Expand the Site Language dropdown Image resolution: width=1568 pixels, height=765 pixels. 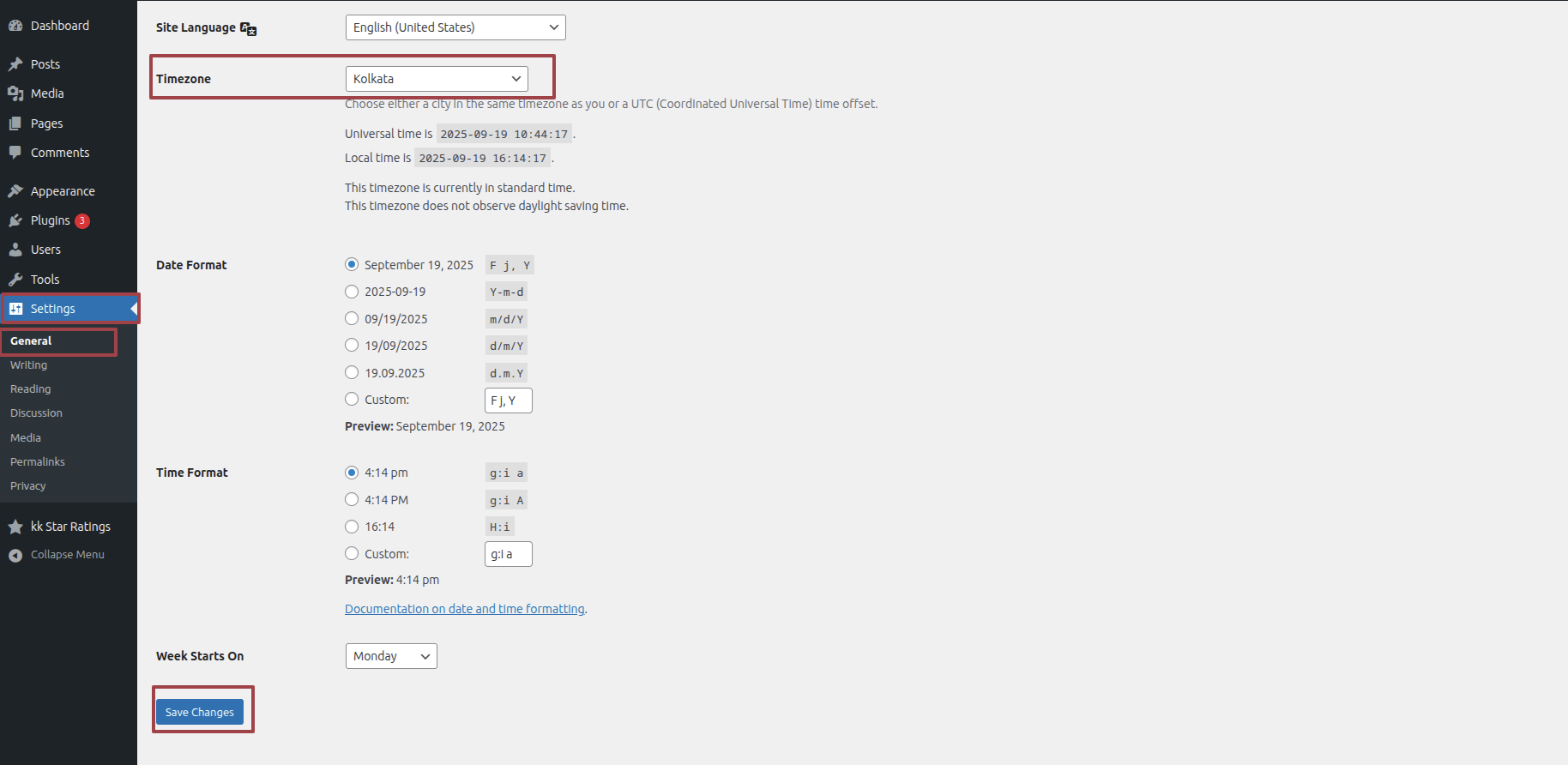(x=455, y=27)
